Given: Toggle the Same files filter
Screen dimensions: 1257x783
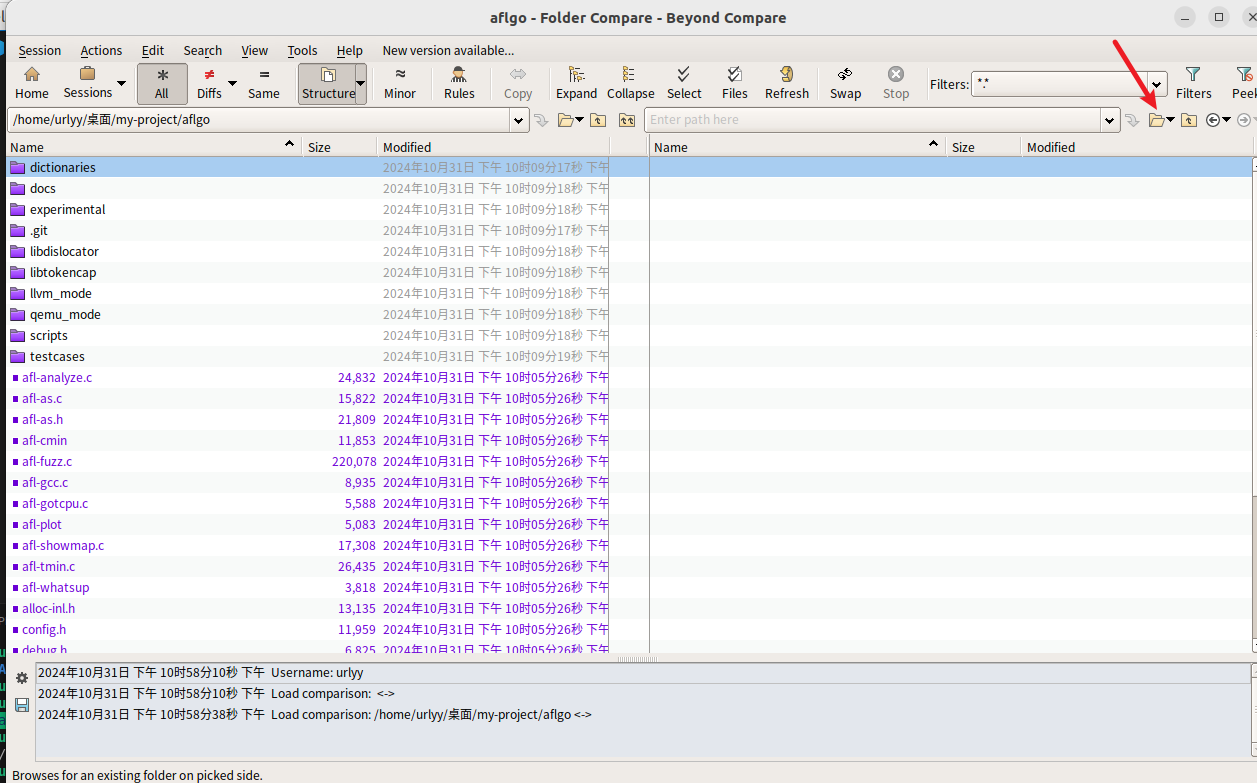Looking at the screenshot, I should click(264, 83).
